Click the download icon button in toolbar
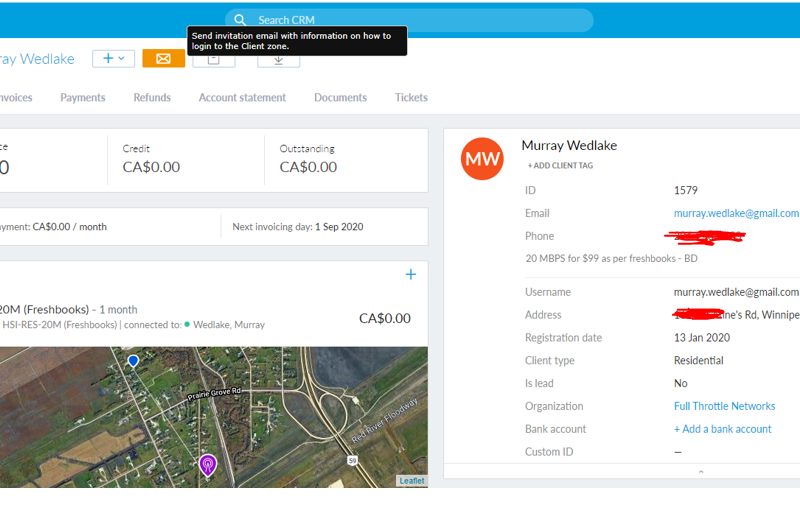The image size is (800, 511). coord(278,60)
